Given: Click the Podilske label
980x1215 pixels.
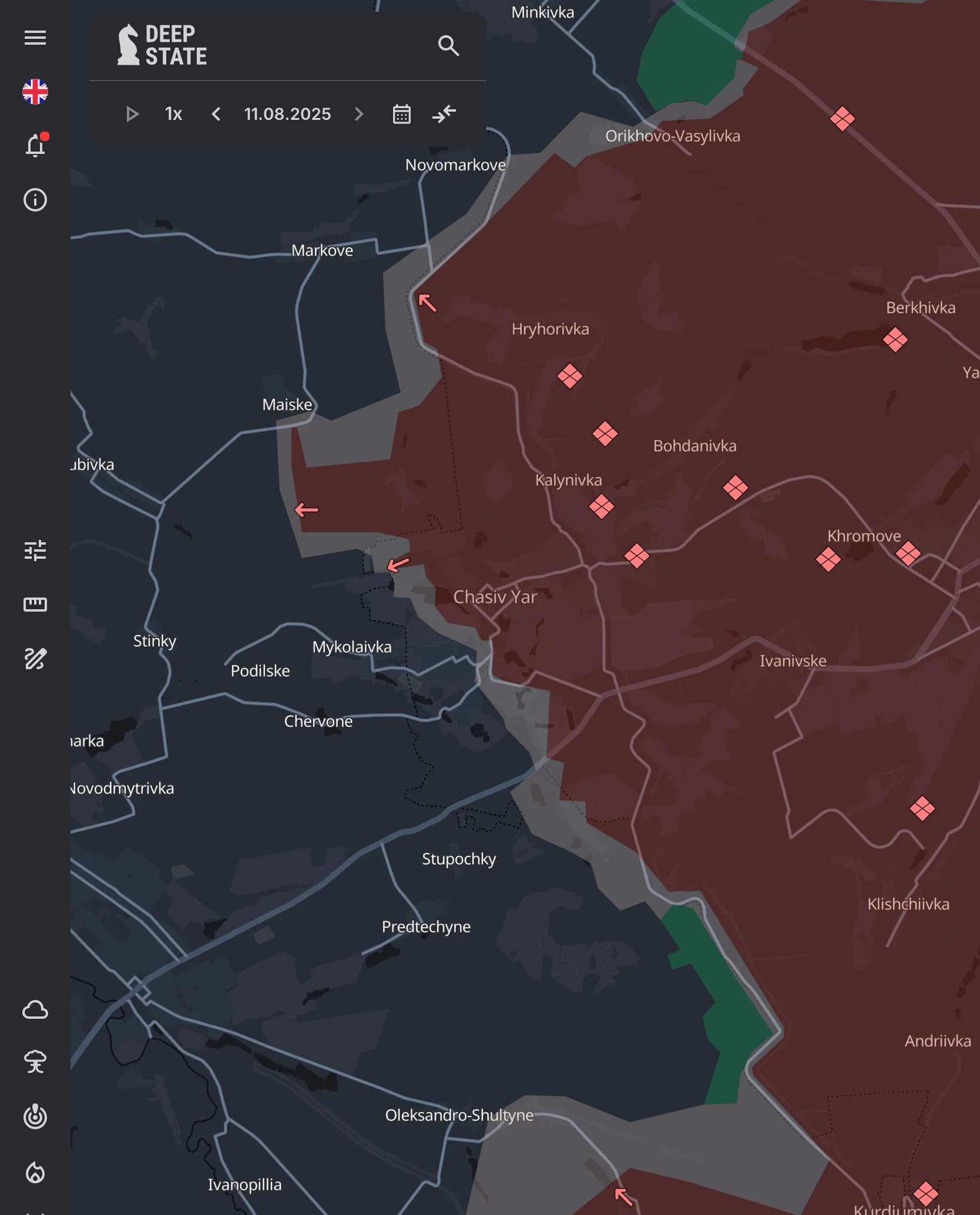Looking at the screenshot, I should 260,671.
